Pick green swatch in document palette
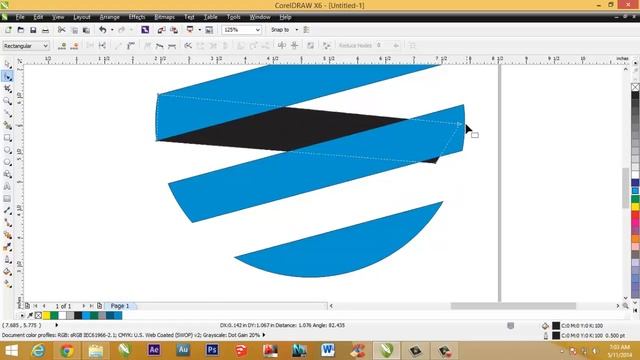Viewport: 640px width, 360px height. (54, 316)
